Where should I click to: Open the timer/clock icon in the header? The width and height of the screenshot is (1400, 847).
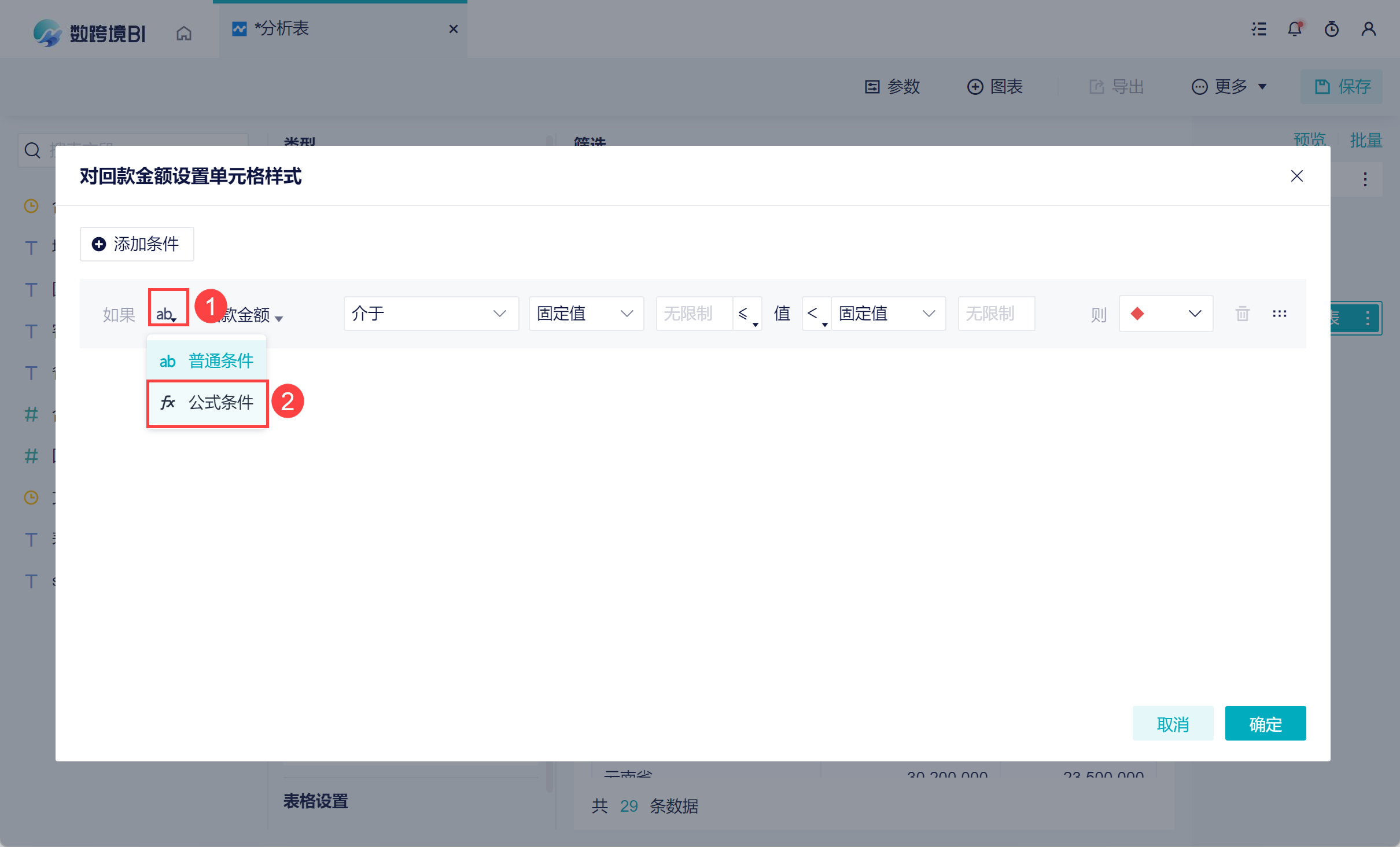(x=1332, y=29)
